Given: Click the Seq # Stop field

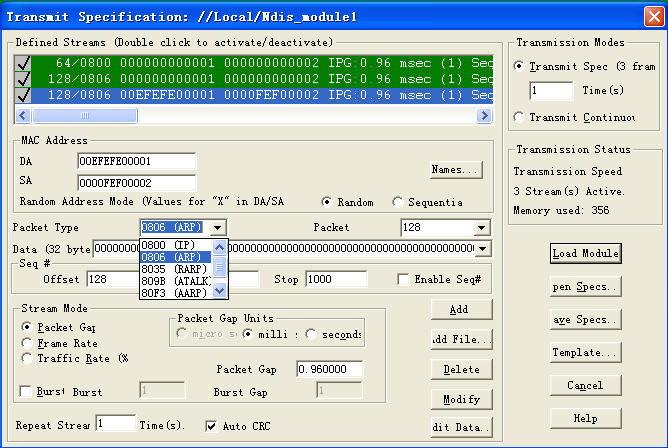Looking at the screenshot, I should click(336, 279).
